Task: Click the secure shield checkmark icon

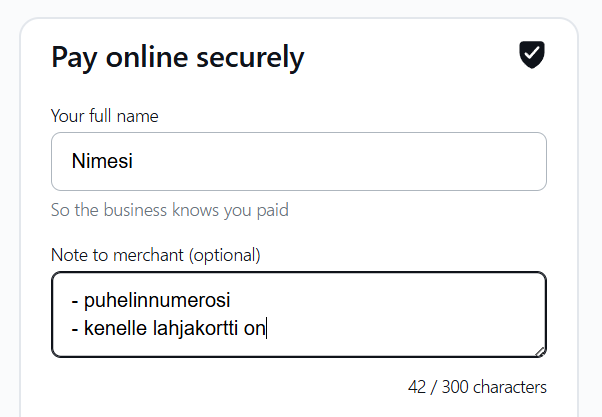Action: pyautogui.click(x=531, y=55)
